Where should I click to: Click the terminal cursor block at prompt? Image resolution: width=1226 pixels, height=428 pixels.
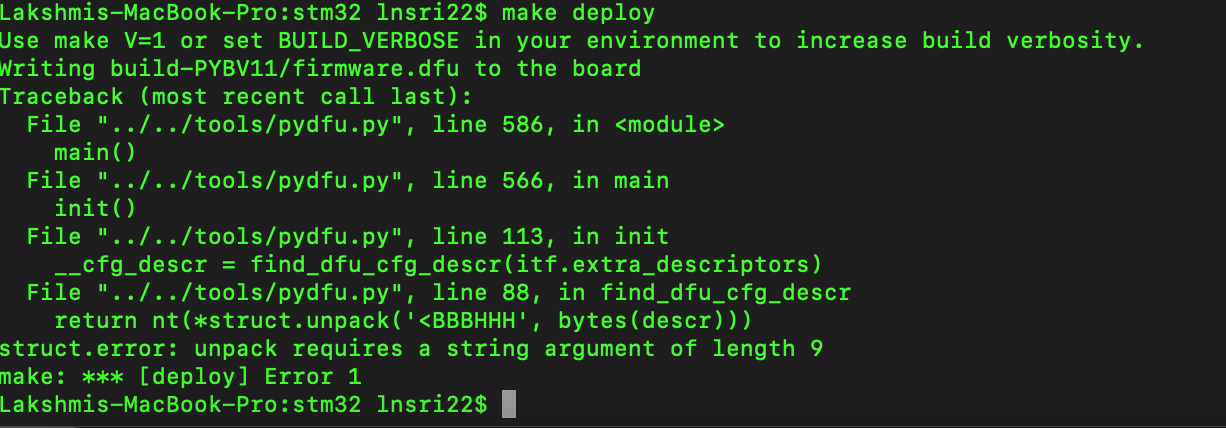pos(508,405)
